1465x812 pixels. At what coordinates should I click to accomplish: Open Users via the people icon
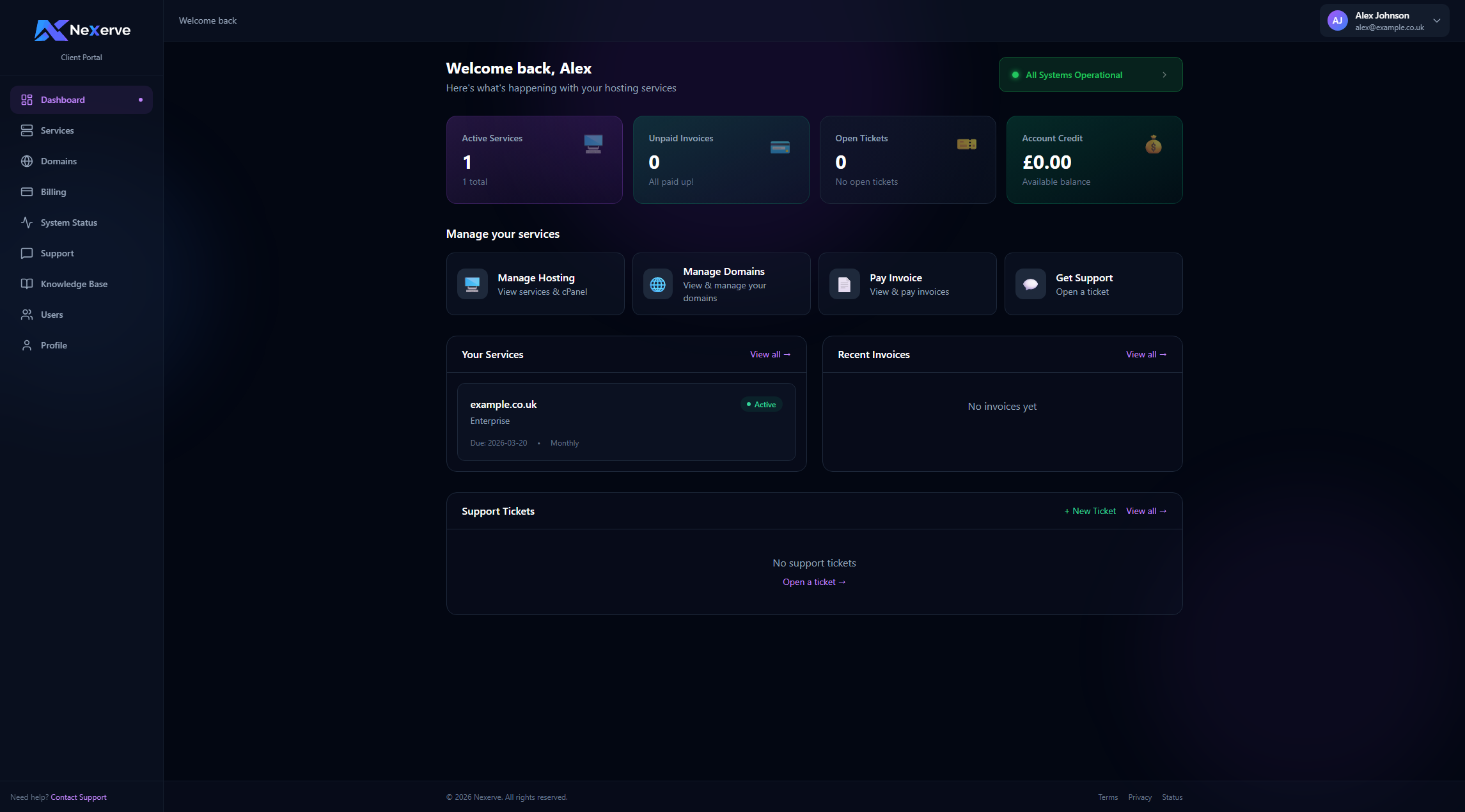pos(27,315)
